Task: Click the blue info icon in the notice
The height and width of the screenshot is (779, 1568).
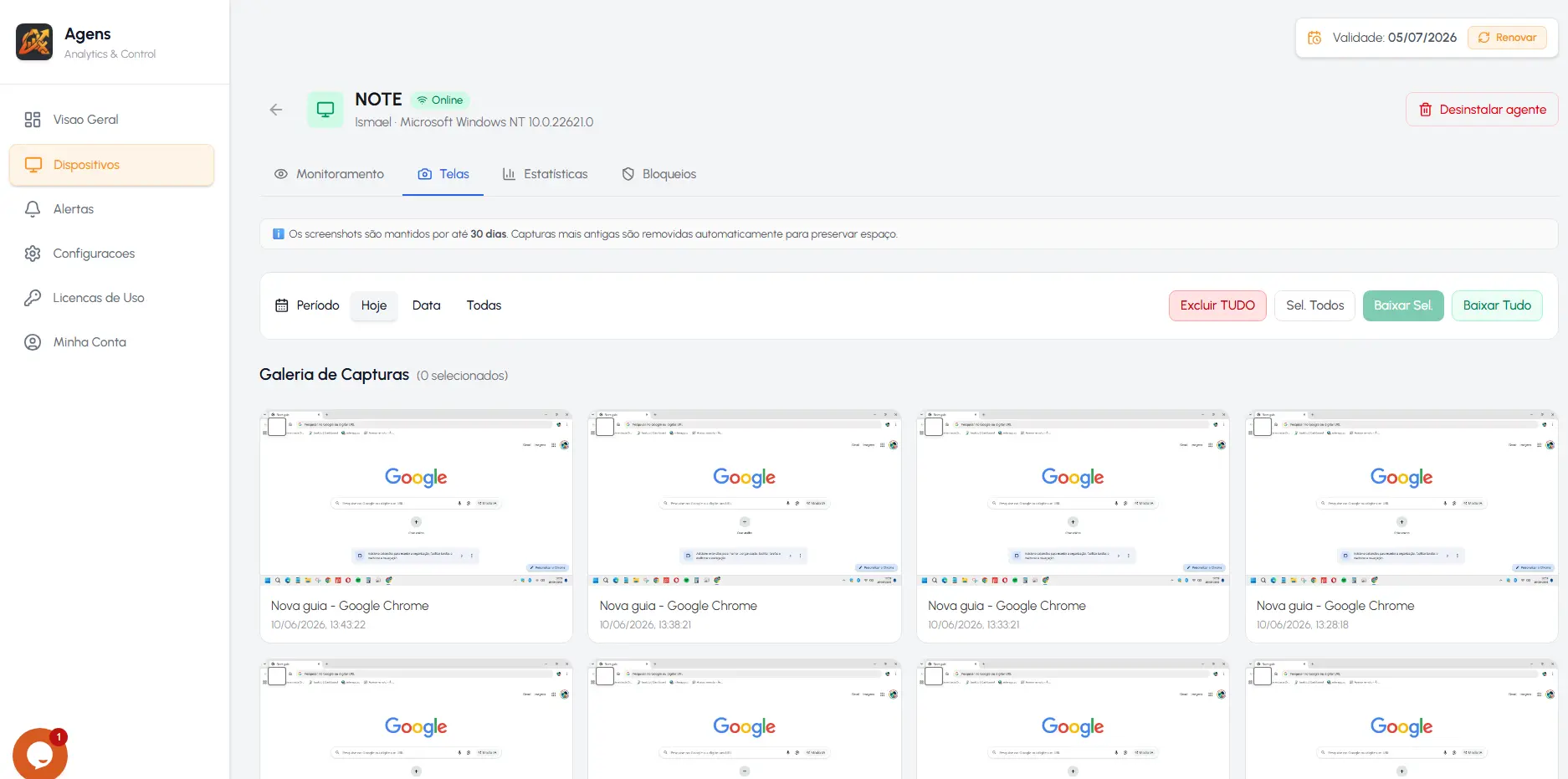Action: click(x=279, y=234)
